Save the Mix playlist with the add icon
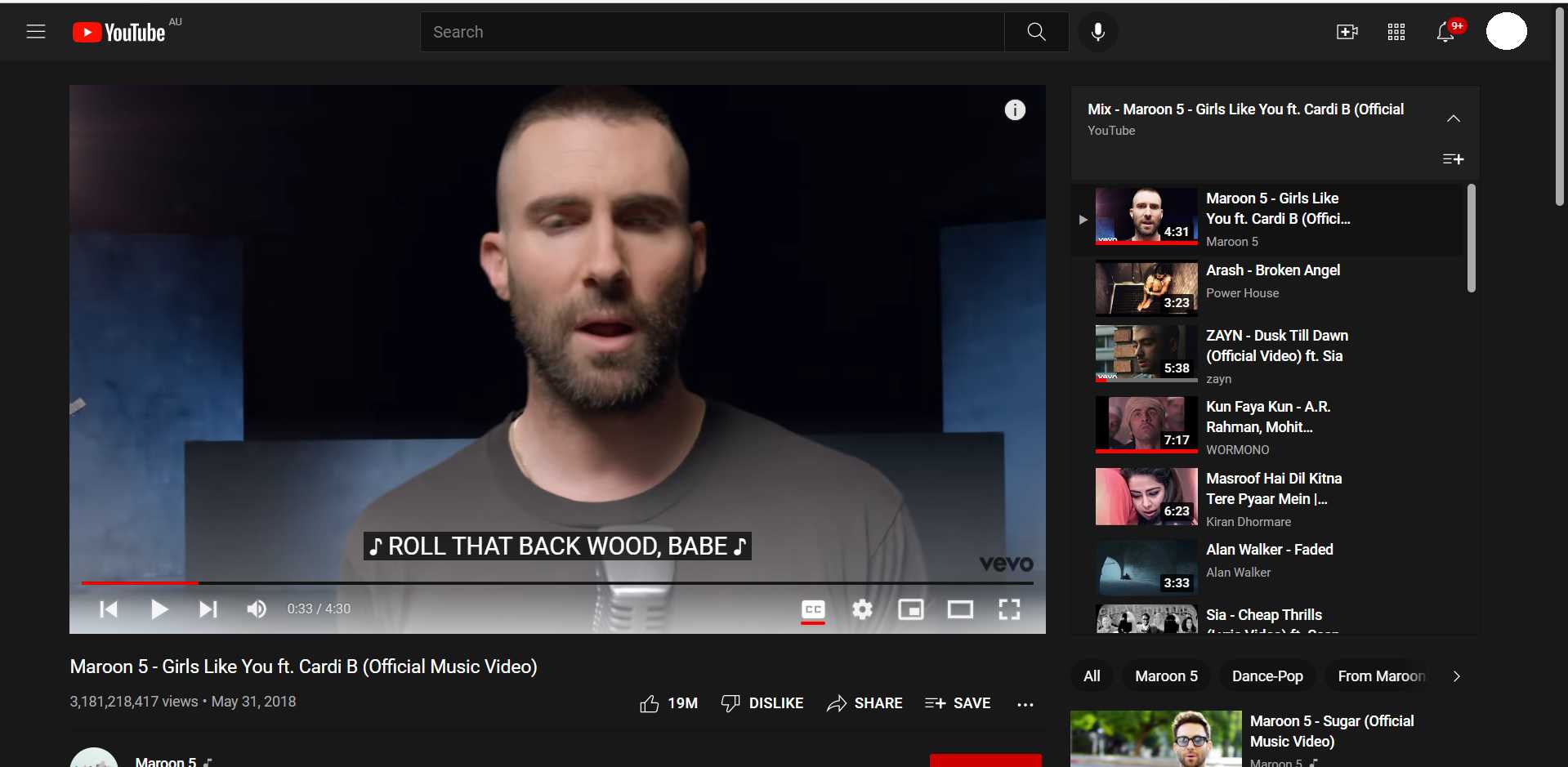The width and height of the screenshot is (1568, 767). [1453, 158]
